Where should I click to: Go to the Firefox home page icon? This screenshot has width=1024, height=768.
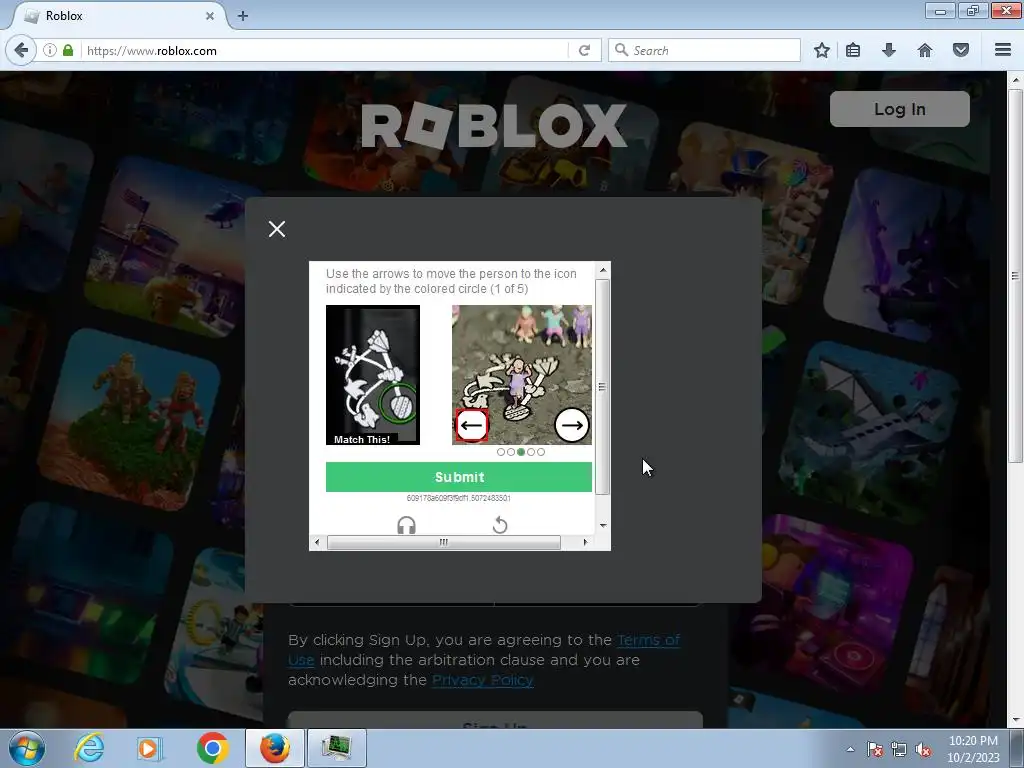925,50
